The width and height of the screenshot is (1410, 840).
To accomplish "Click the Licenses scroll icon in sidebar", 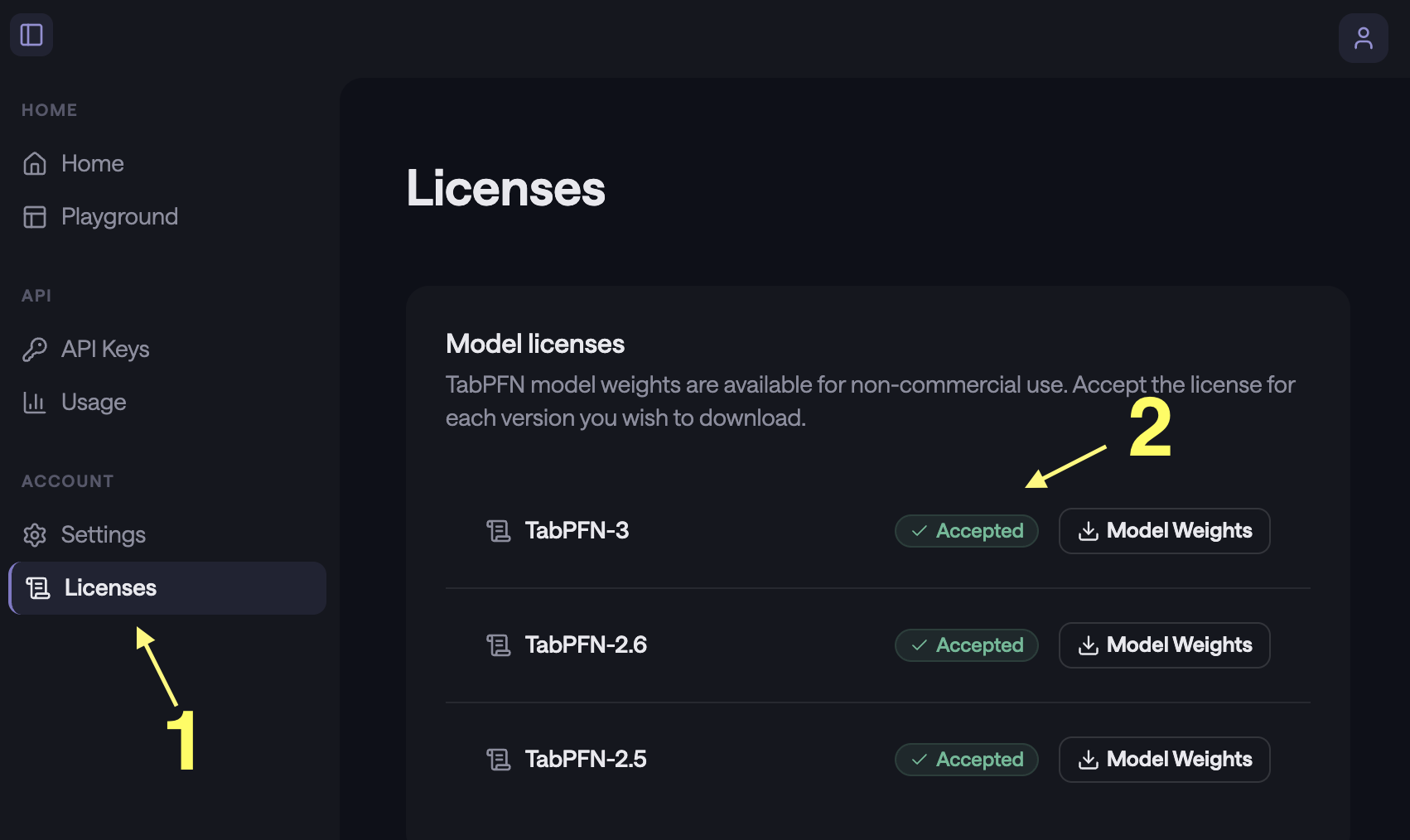I will tap(38, 588).
